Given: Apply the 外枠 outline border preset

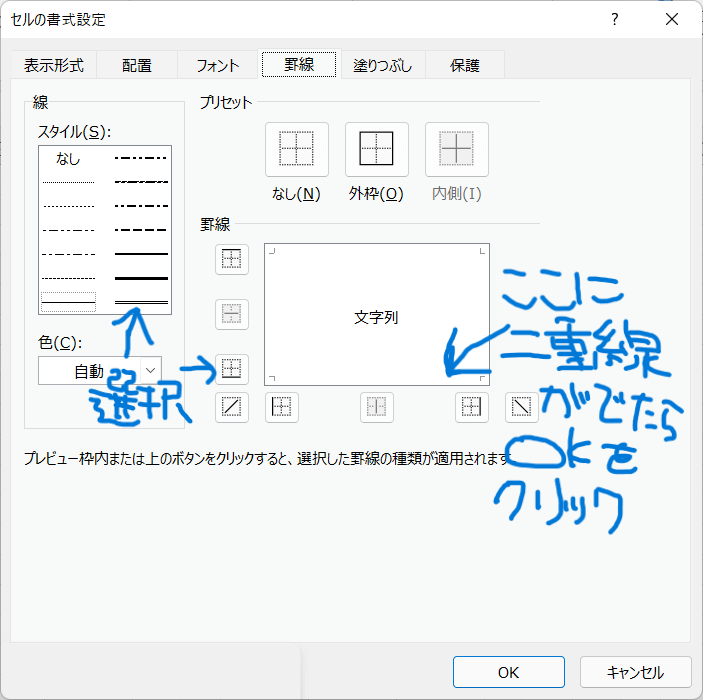Looking at the screenshot, I should pos(376,149).
